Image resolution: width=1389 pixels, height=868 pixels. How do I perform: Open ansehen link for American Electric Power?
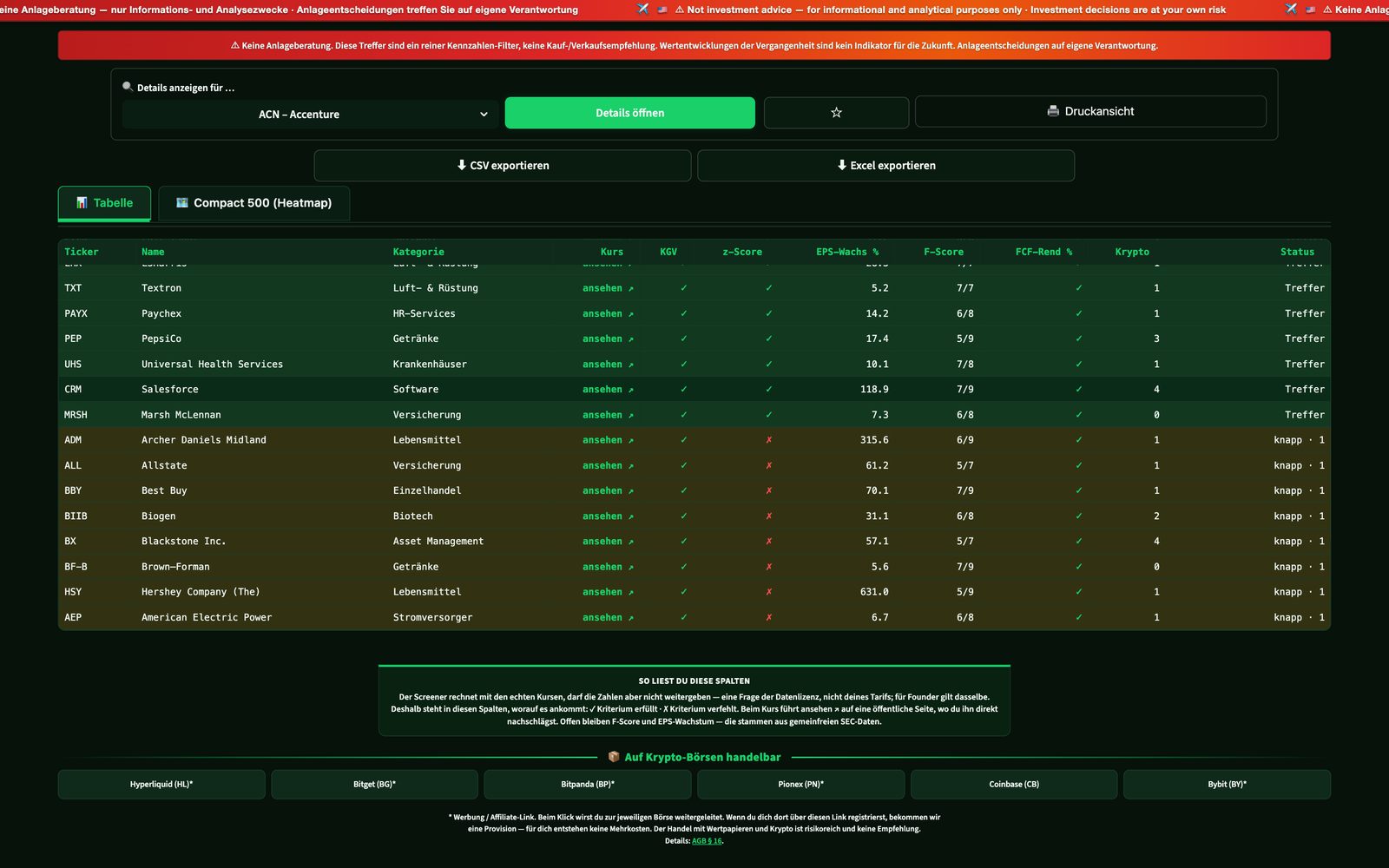click(608, 617)
